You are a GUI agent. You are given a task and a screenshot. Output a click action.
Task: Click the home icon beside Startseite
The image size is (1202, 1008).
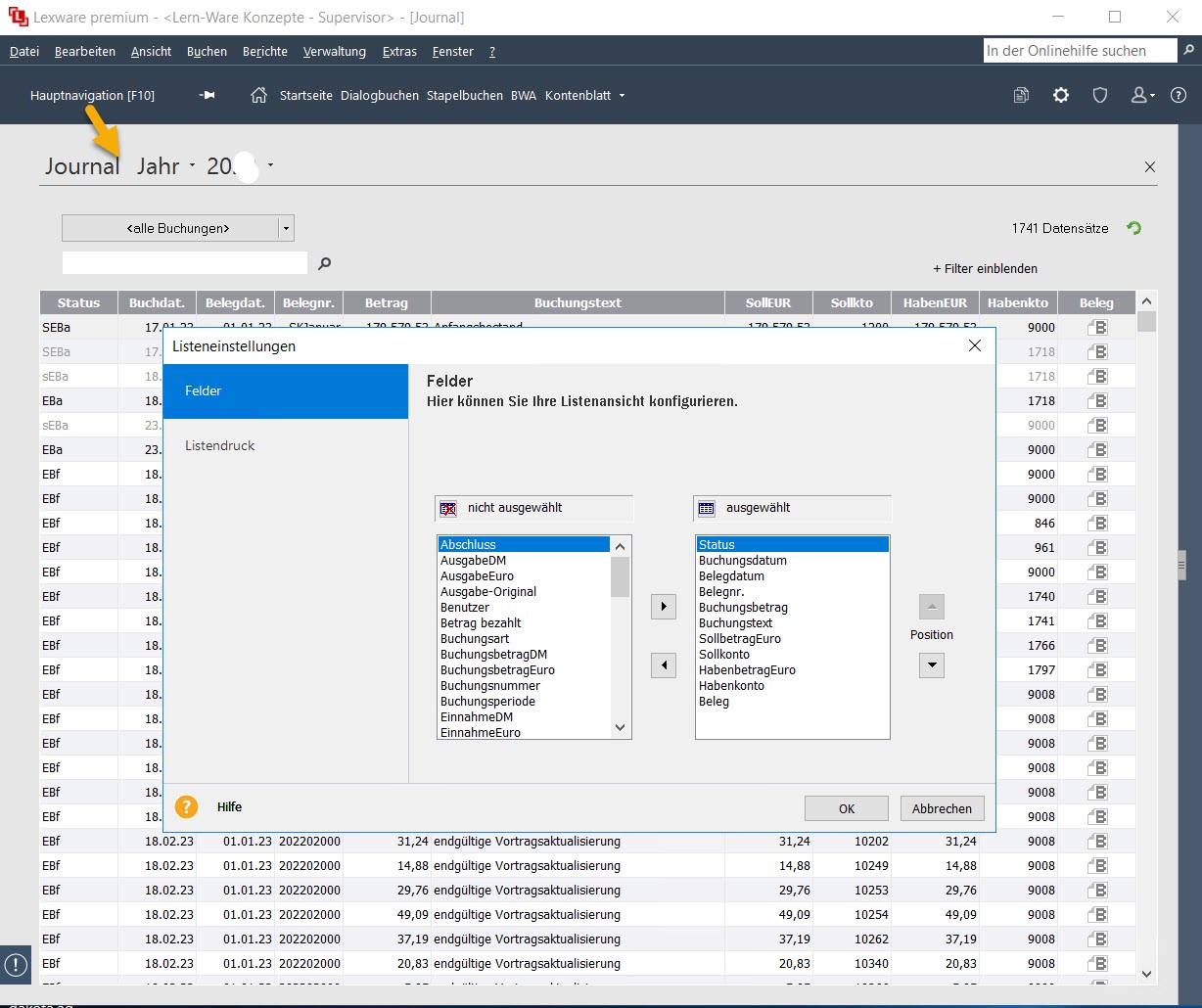[259, 95]
